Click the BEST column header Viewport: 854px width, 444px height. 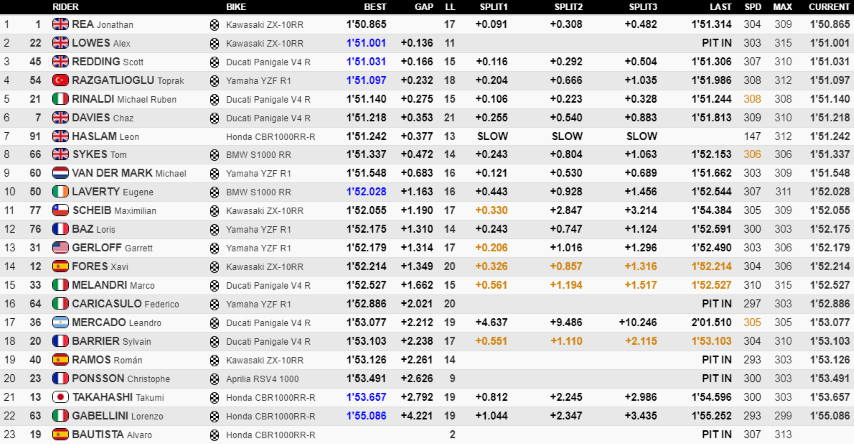375,7
